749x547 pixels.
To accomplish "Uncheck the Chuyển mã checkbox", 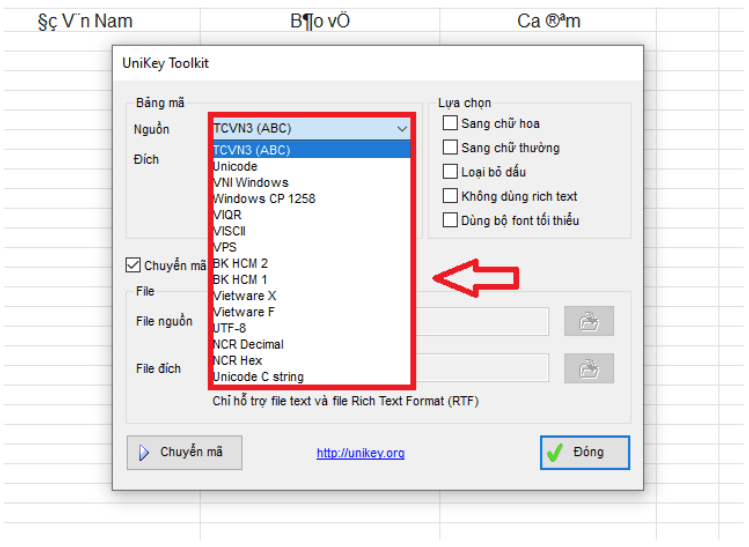I will pos(133,265).
